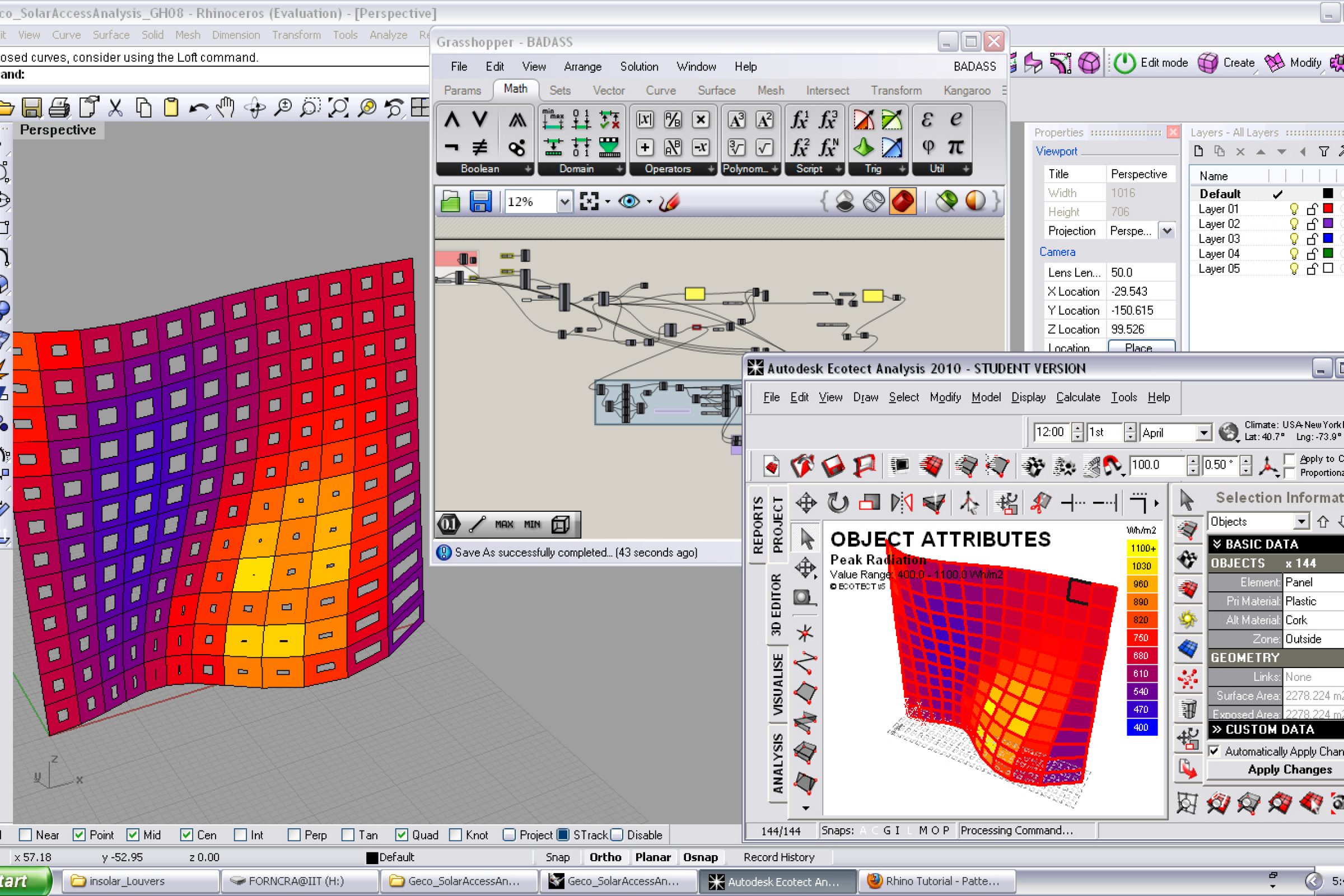Click the Grasshopper save document icon
The image size is (1344, 896).
pos(480,201)
